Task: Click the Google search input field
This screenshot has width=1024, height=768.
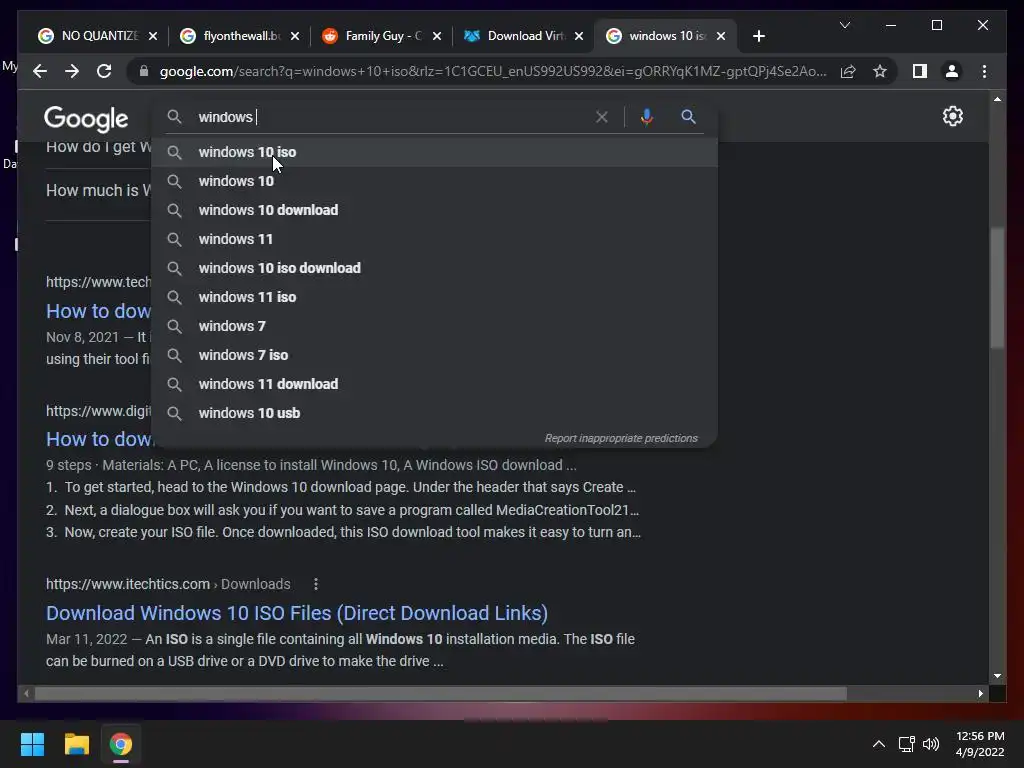Action: click(392, 117)
